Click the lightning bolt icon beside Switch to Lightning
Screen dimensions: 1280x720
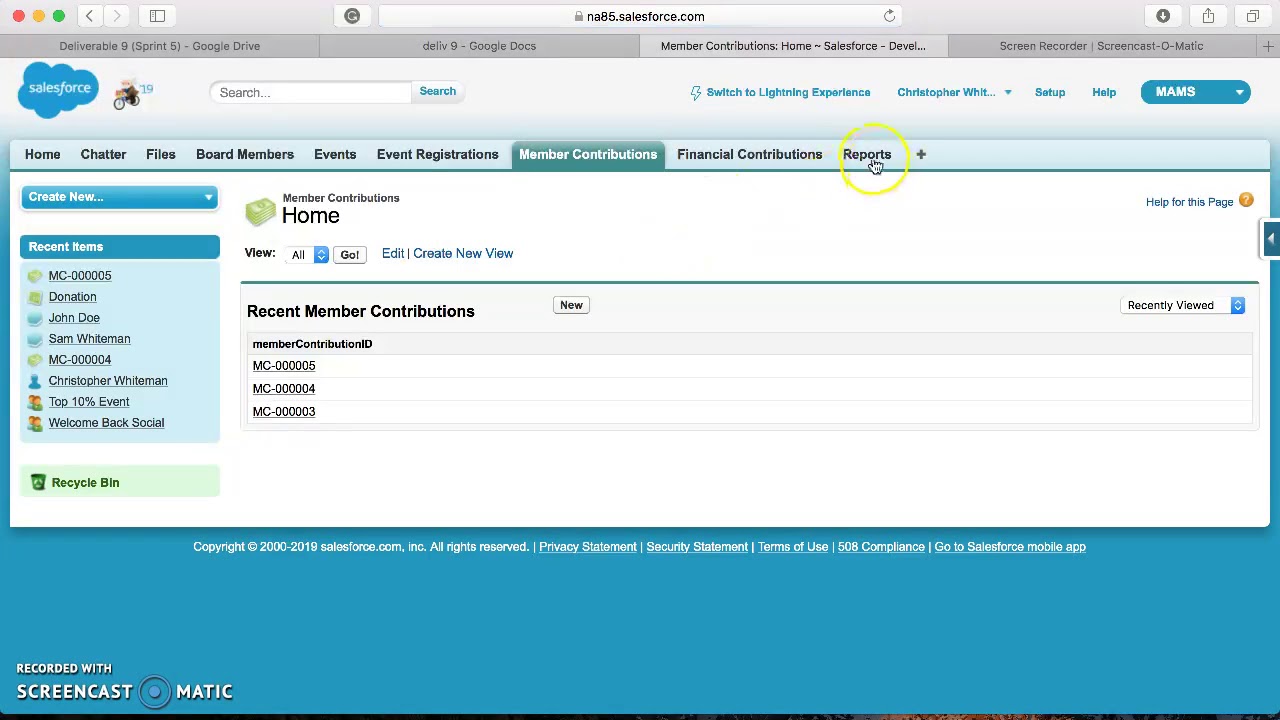pos(696,93)
